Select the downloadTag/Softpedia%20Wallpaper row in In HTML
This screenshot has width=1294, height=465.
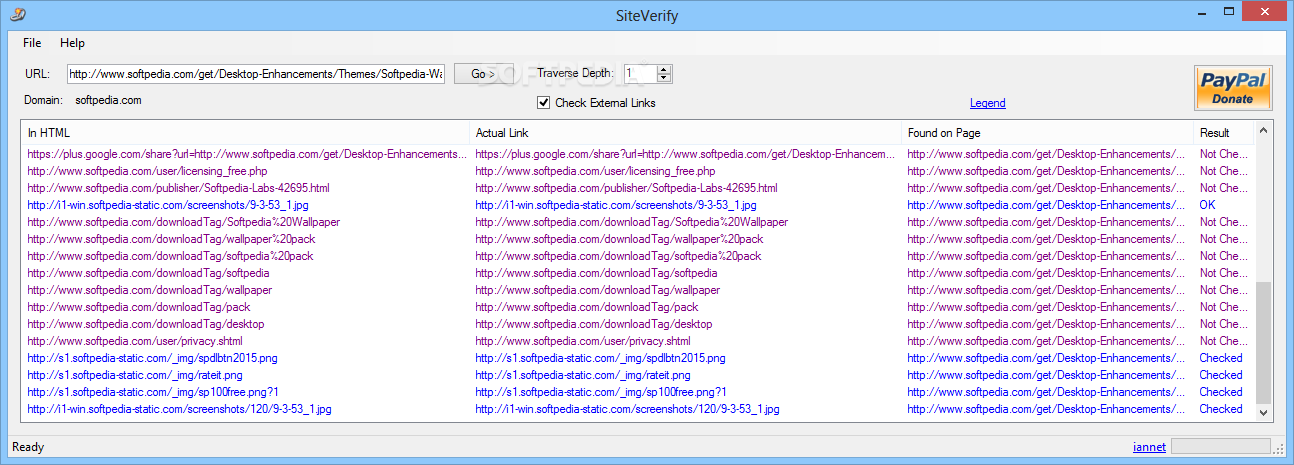click(x=183, y=222)
